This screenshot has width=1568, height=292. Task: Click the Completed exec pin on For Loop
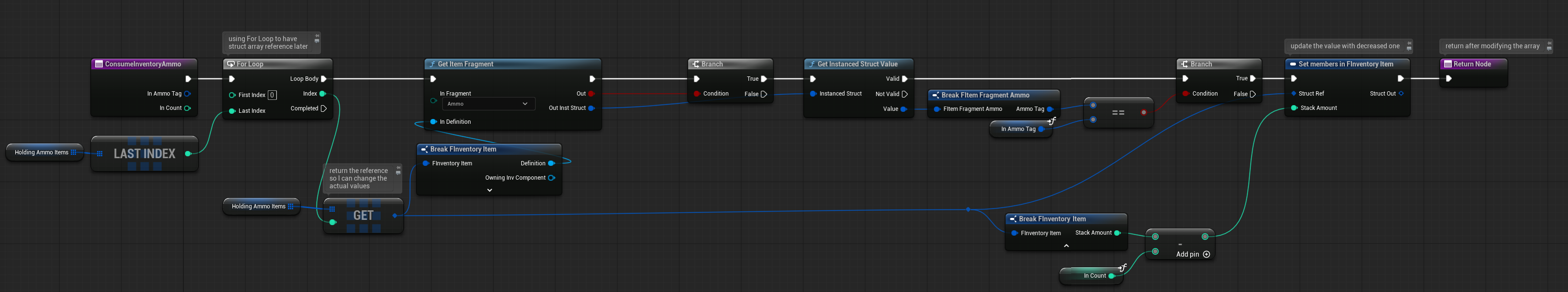click(x=324, y=109)
